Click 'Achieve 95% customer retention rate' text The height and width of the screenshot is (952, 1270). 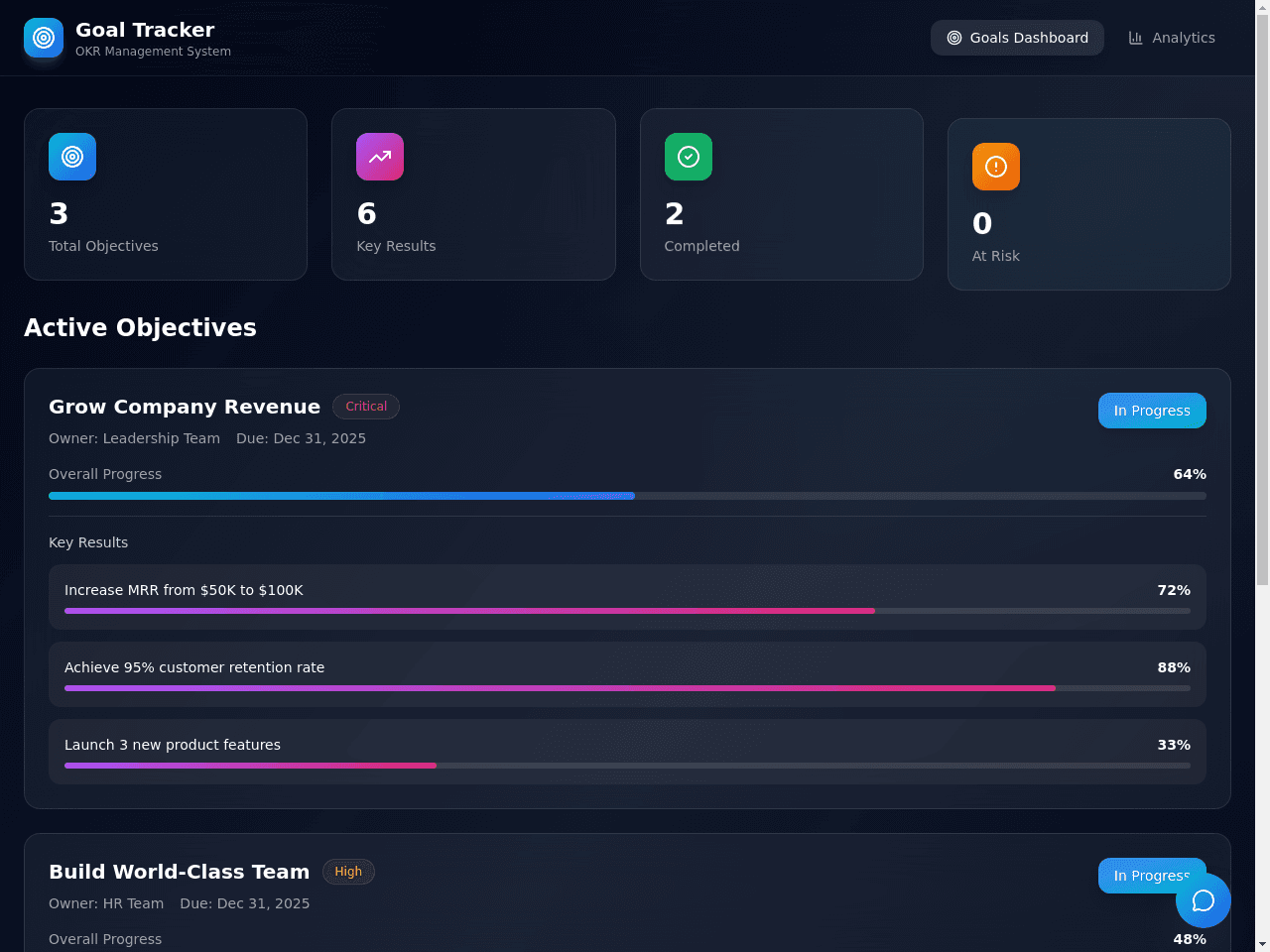pos(194,667)
